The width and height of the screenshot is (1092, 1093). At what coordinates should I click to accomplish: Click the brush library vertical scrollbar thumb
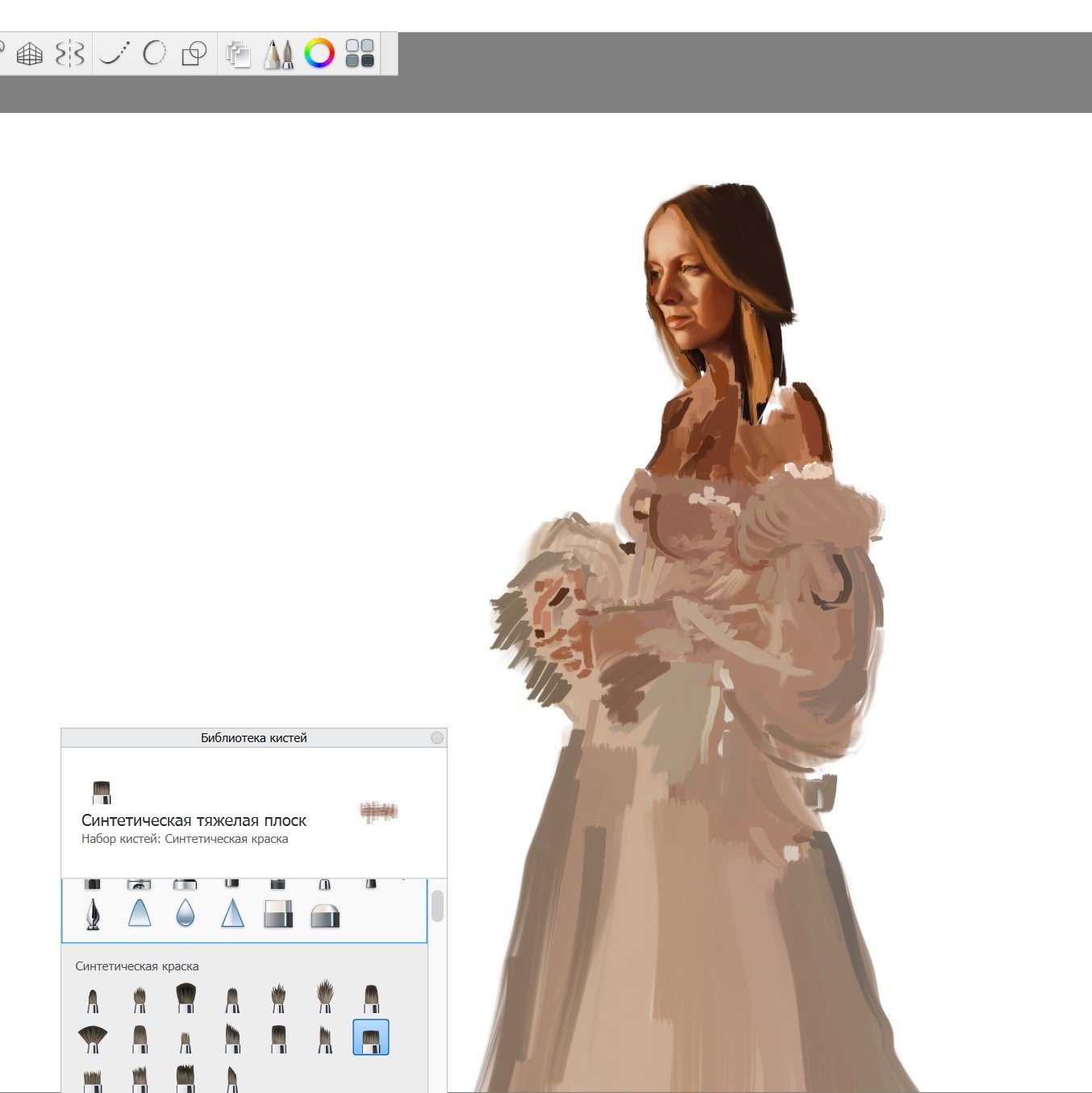pos(437,906)
